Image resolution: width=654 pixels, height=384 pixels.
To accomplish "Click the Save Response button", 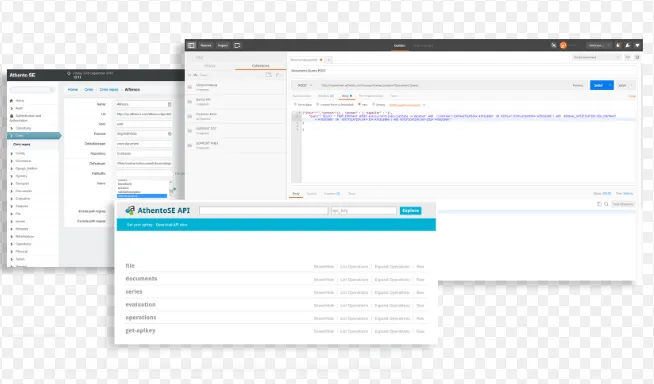I will pyautogui.click(x=623, y=204).
